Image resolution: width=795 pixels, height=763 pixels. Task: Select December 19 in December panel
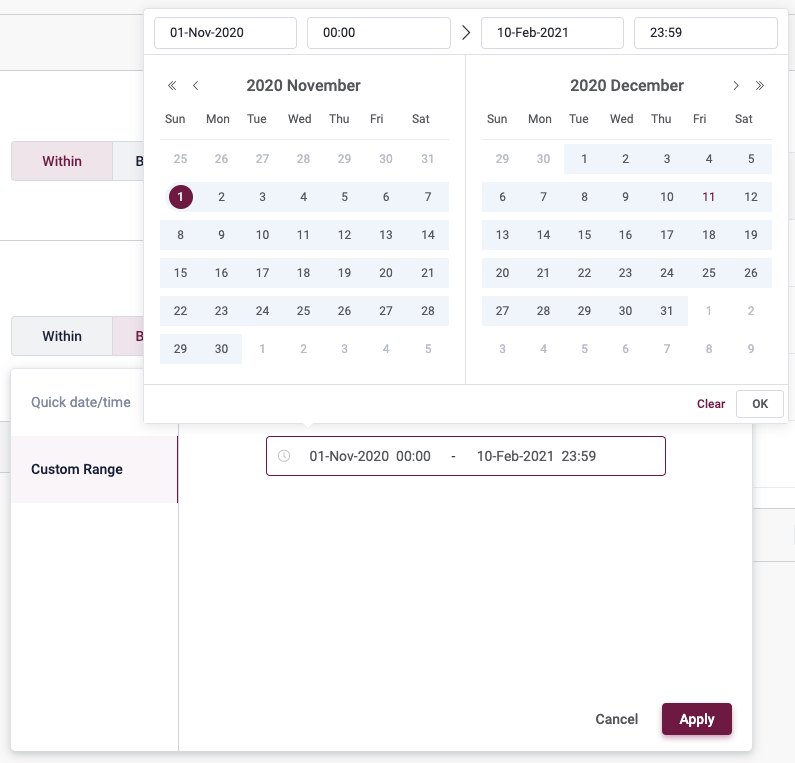(751, 235)
